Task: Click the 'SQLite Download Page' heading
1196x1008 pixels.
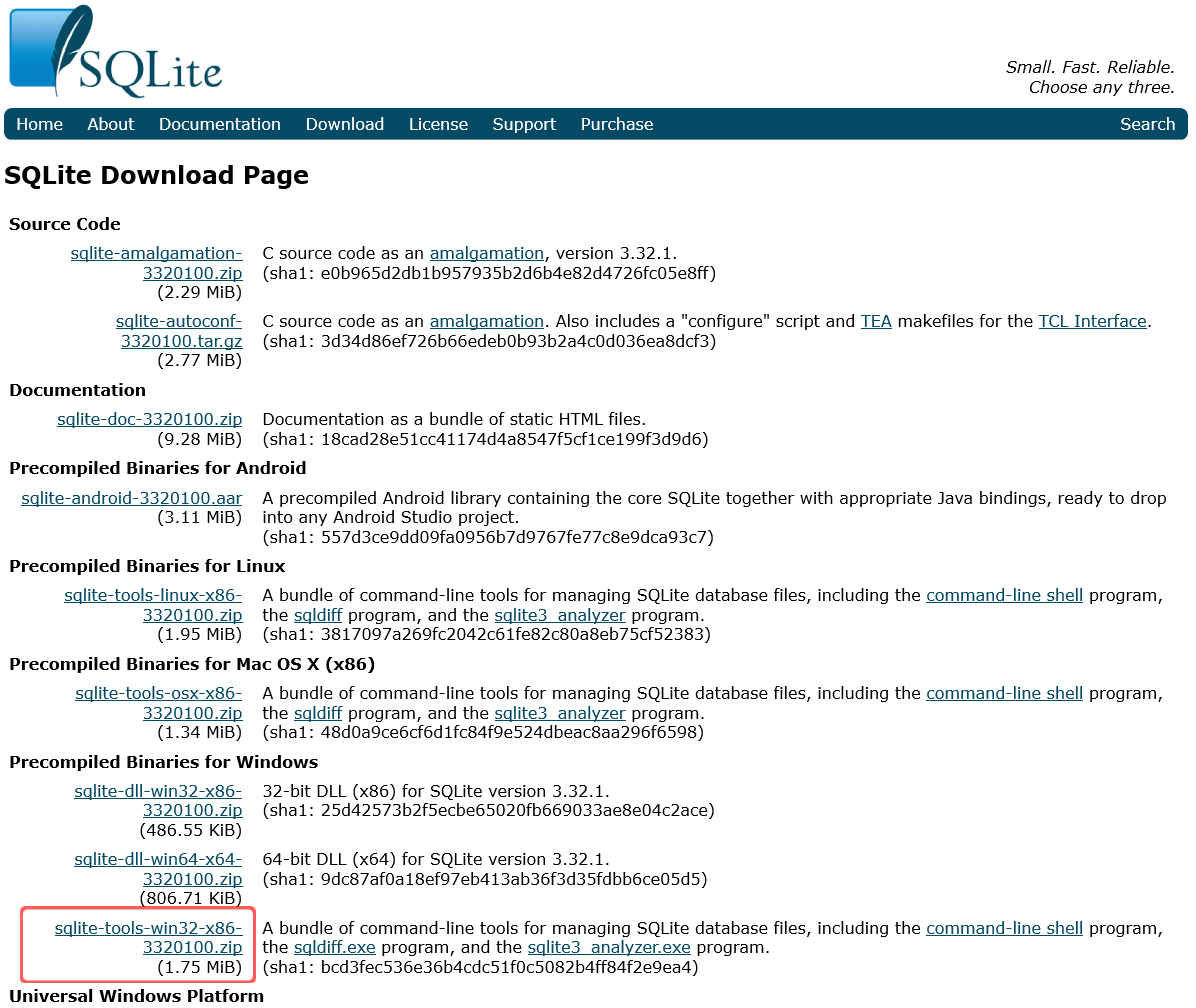Action: tap(156, 175)
